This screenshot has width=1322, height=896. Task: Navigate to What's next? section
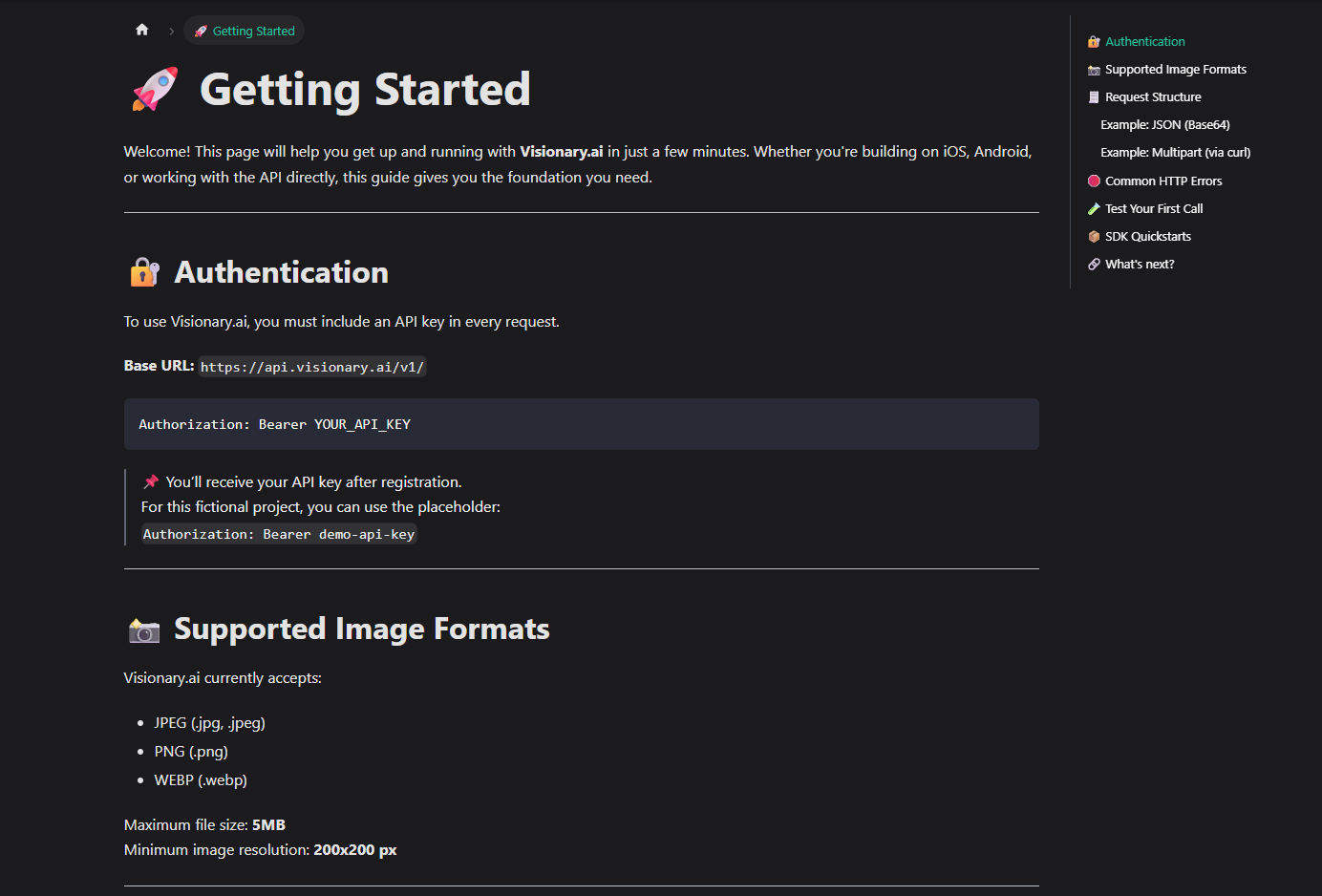point(1140,264)
